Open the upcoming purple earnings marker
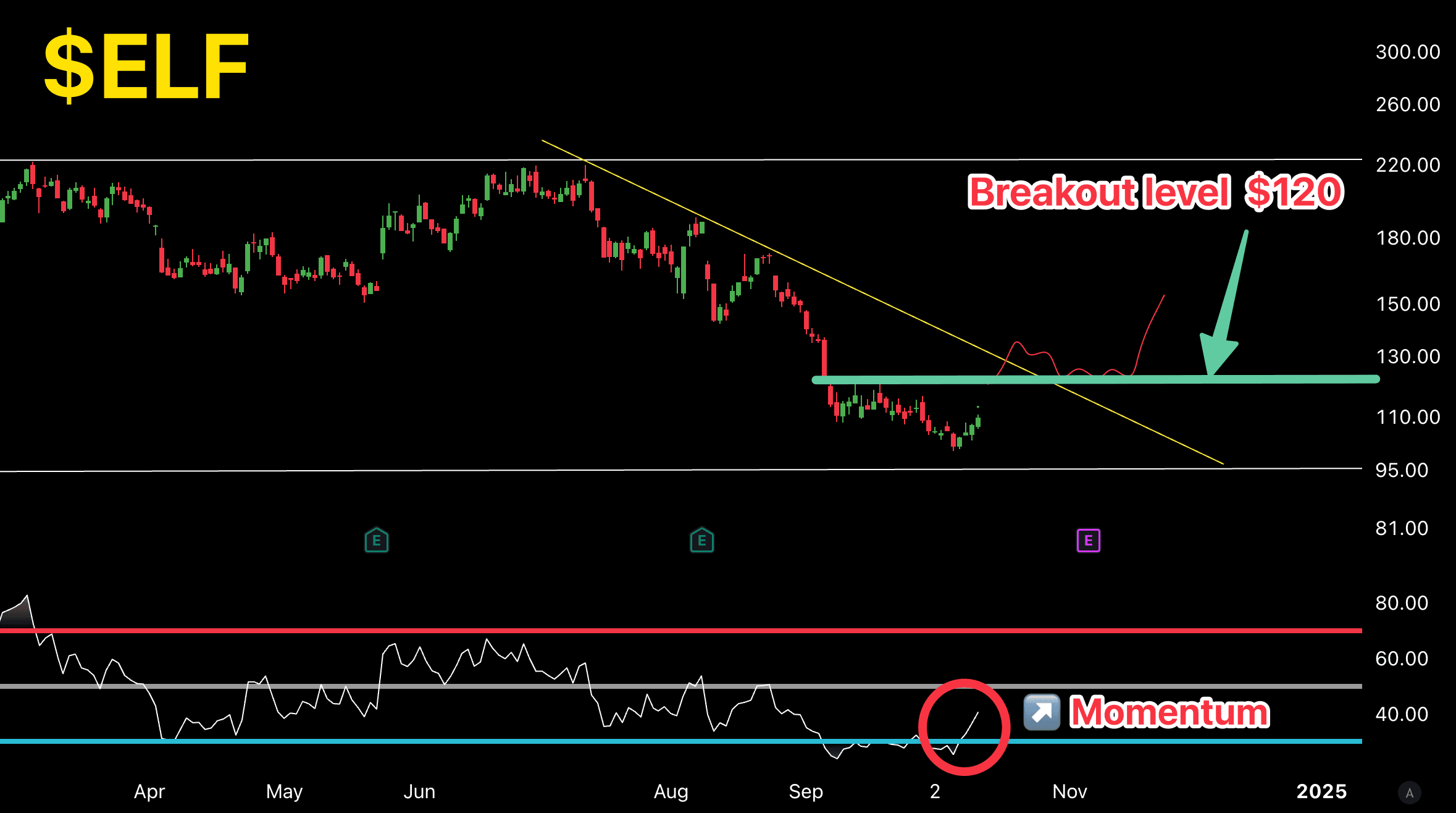This screenshot has height=813, width=1456. coord(1088,541)
